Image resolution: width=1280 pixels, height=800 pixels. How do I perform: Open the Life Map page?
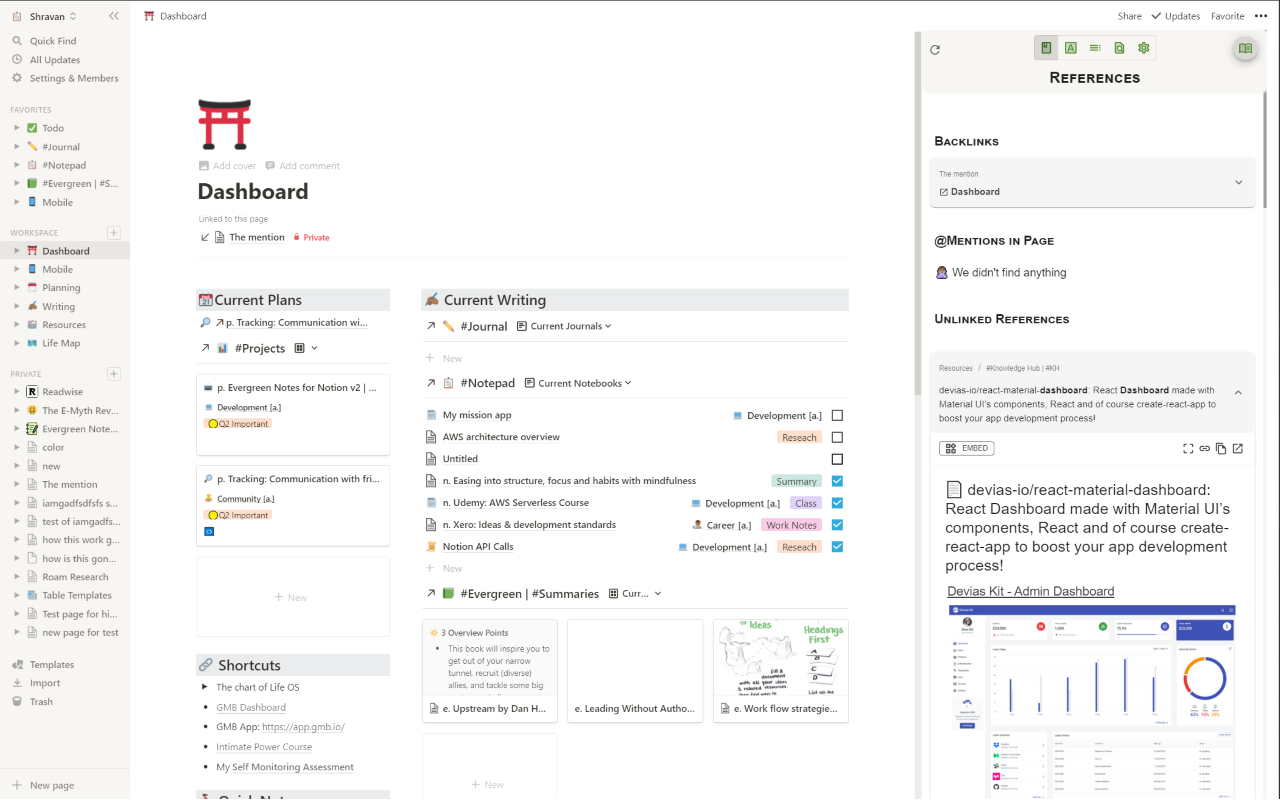[60, 343]
